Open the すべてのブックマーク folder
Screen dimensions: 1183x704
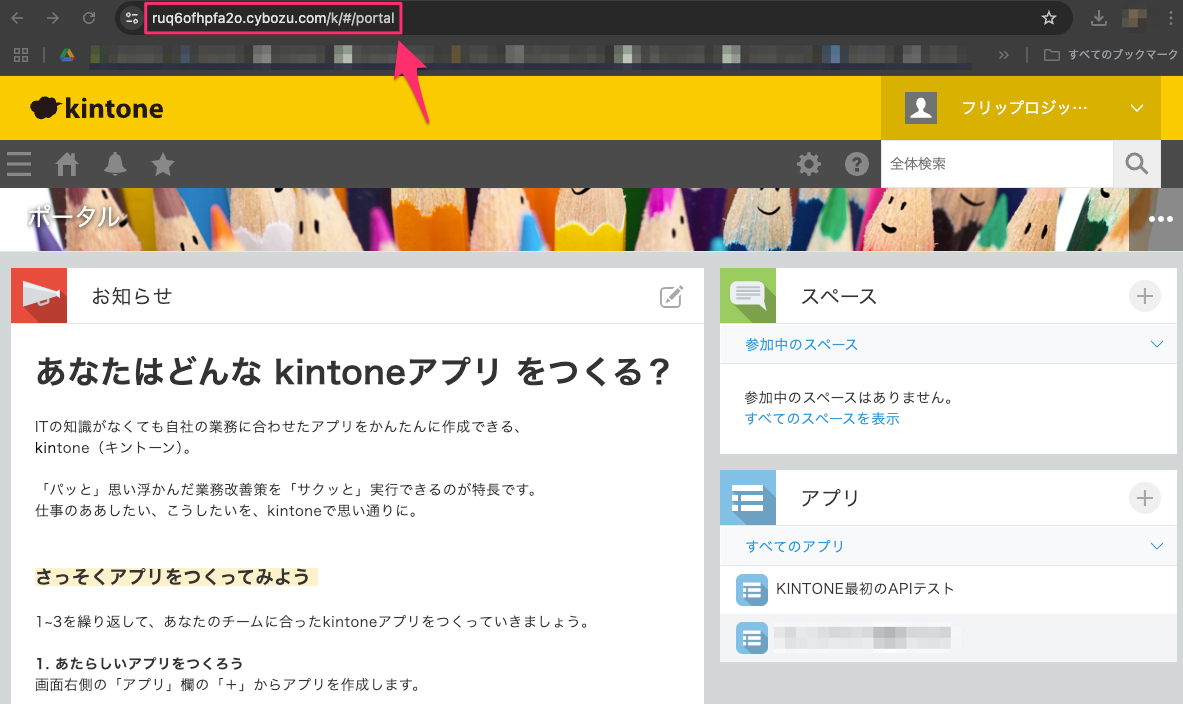pos(1111,54)
